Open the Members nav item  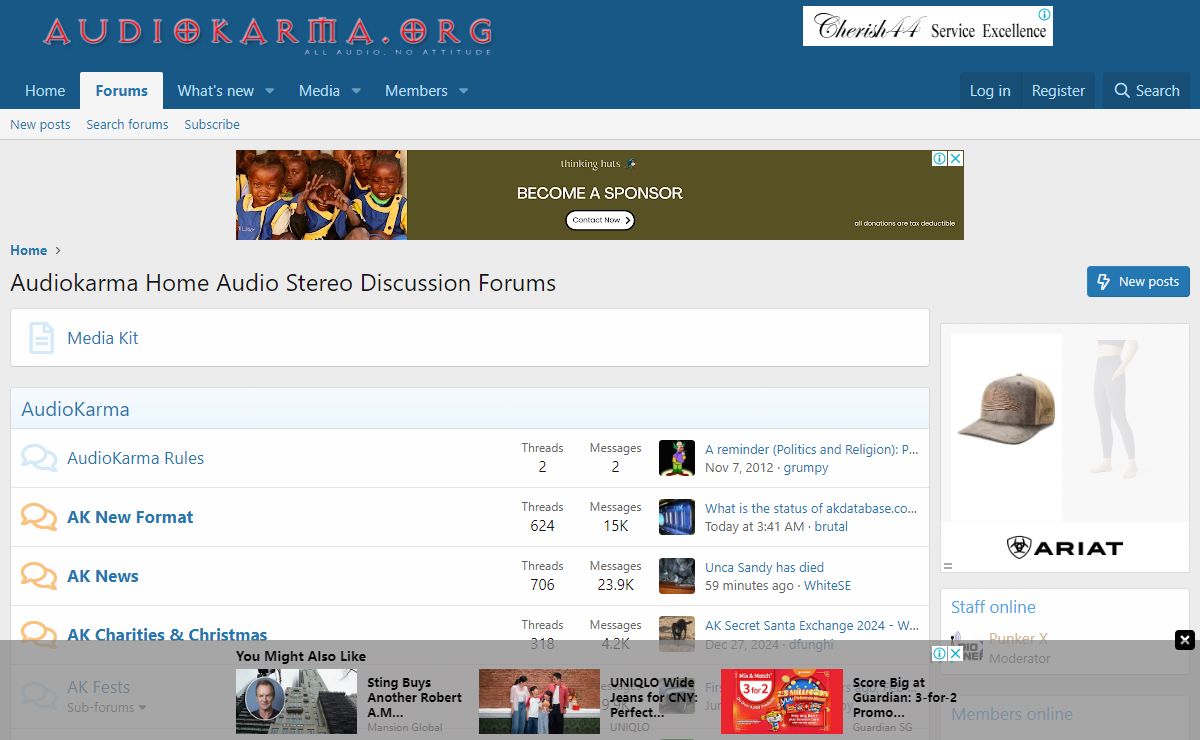click(416, 91)
